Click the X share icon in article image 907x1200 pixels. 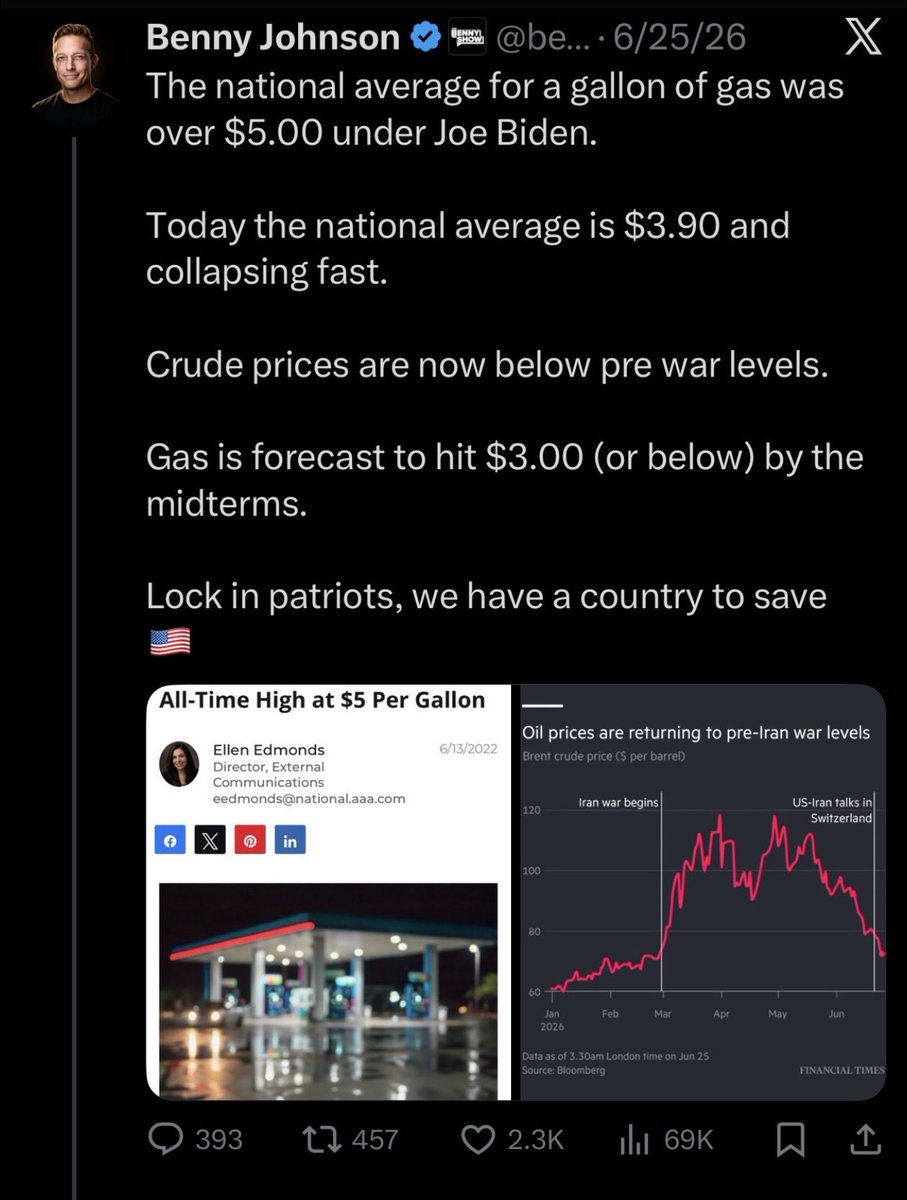(x=210, y=841)
